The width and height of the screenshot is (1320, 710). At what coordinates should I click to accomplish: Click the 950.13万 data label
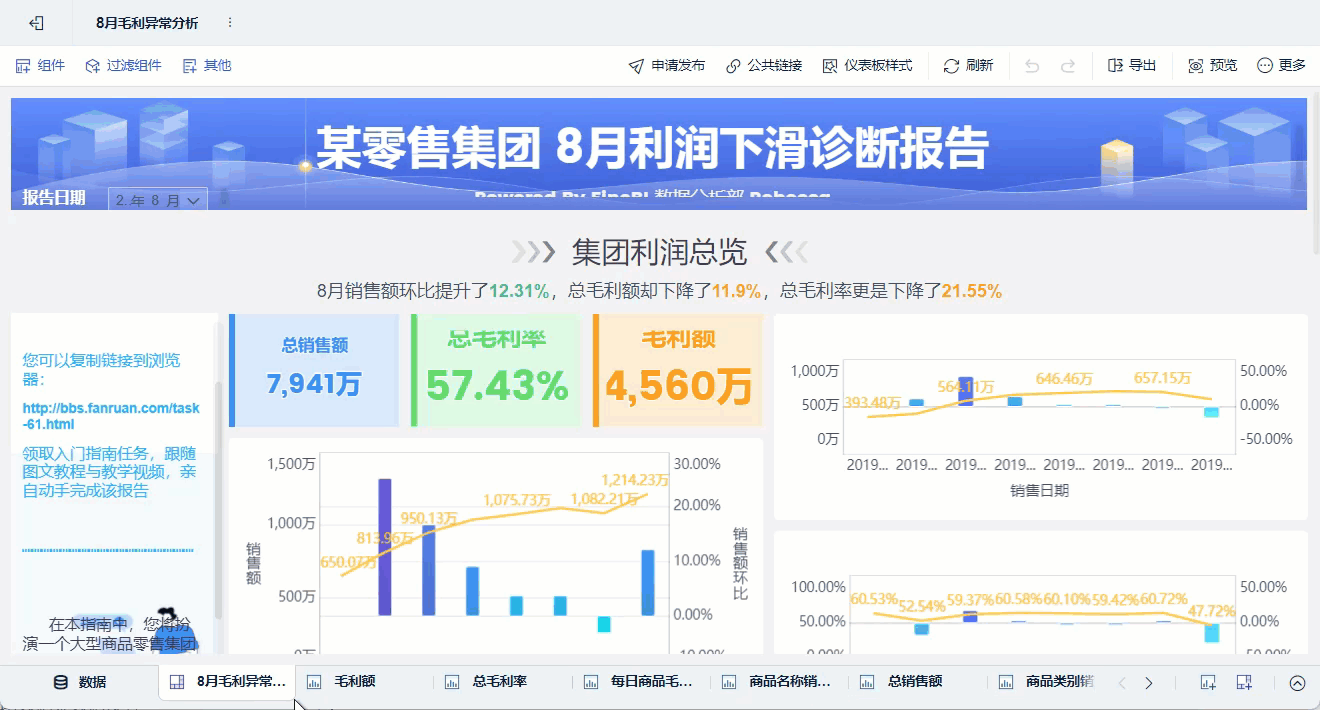429,518
